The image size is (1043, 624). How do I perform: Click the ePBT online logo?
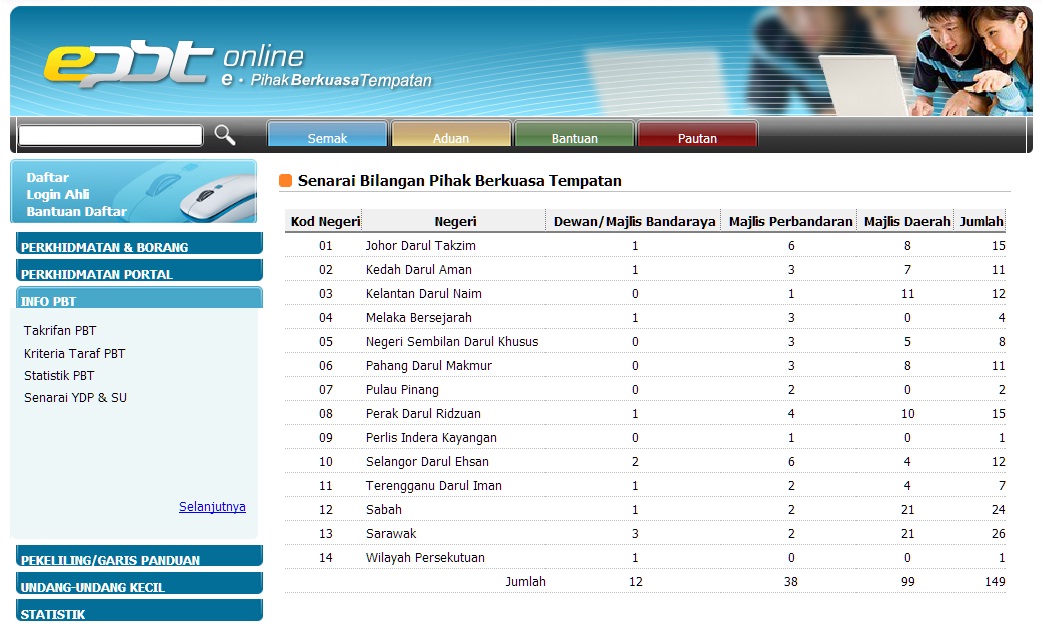click(130, 64)
